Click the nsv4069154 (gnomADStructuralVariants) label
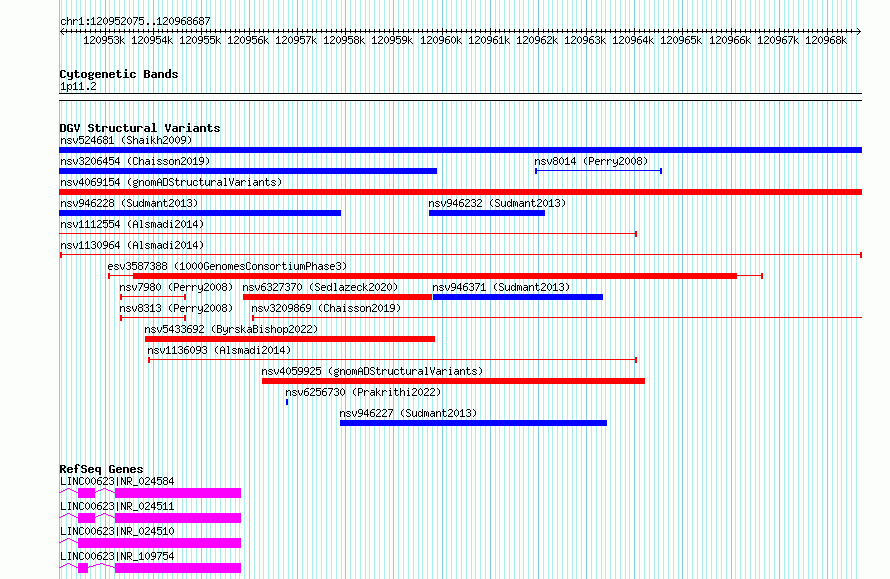Screen dimensions: 890x579 [171, 182]
